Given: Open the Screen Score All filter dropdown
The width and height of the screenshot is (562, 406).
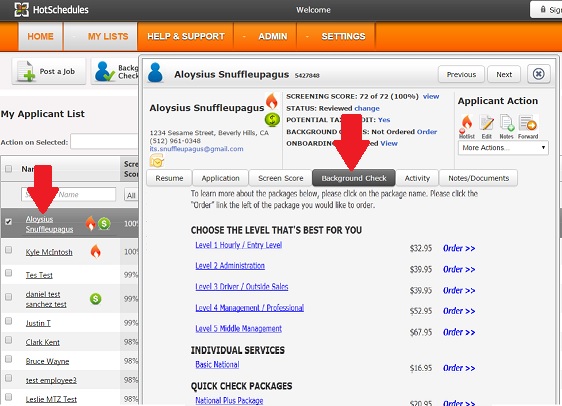Looking at the screenshot, I should pyautogui.click(x=131, y=195).
